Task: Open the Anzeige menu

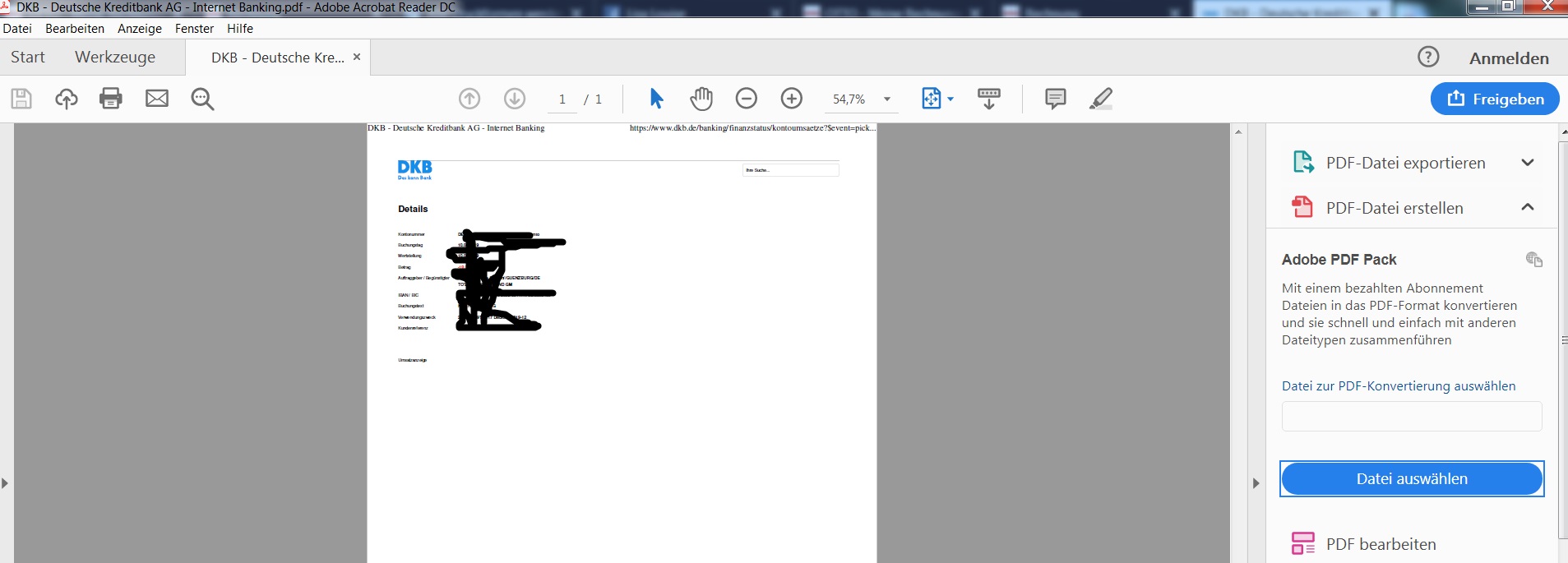Action: (x=140, y=28)
